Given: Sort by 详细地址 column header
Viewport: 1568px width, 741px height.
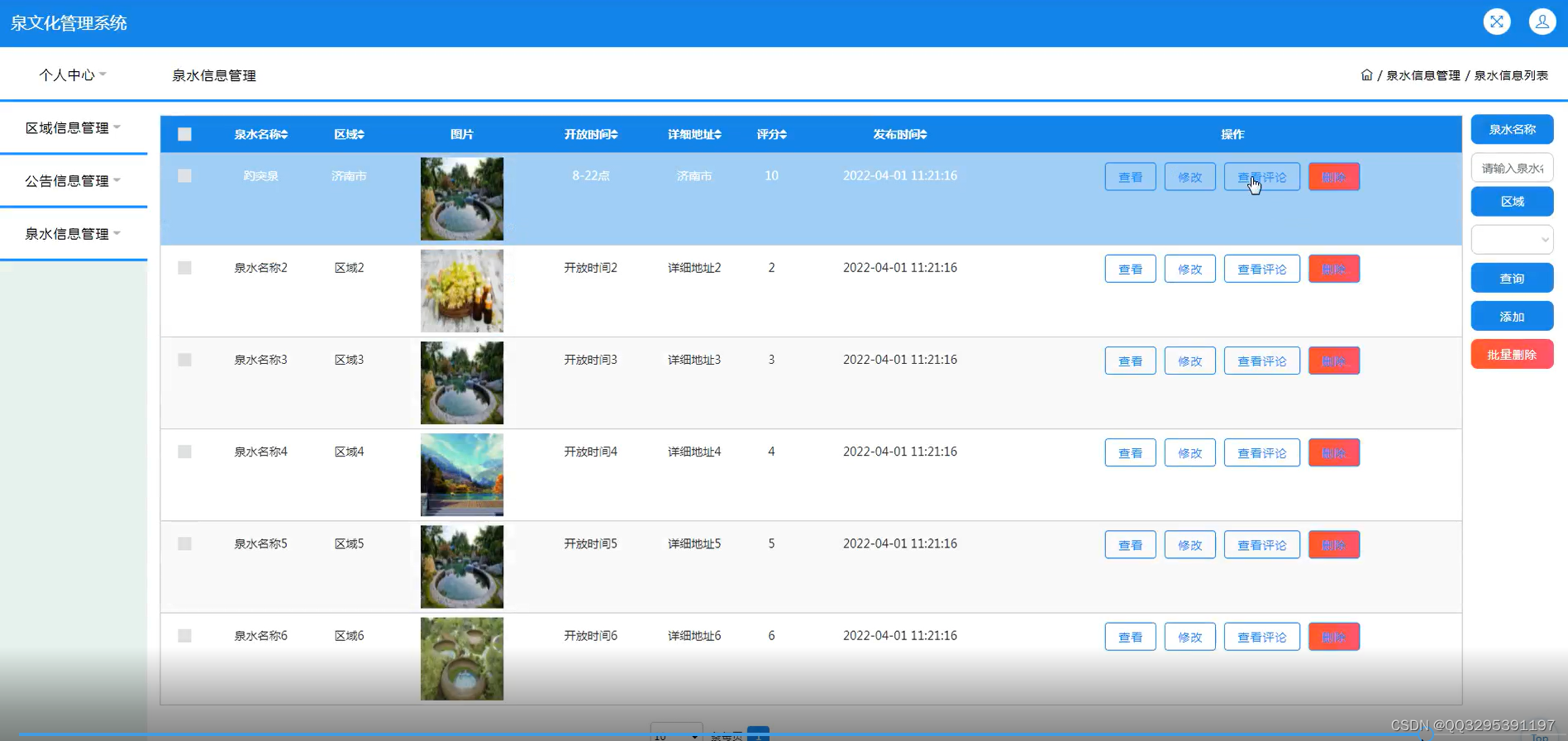Looking at the screenshot, I should 694,135.
